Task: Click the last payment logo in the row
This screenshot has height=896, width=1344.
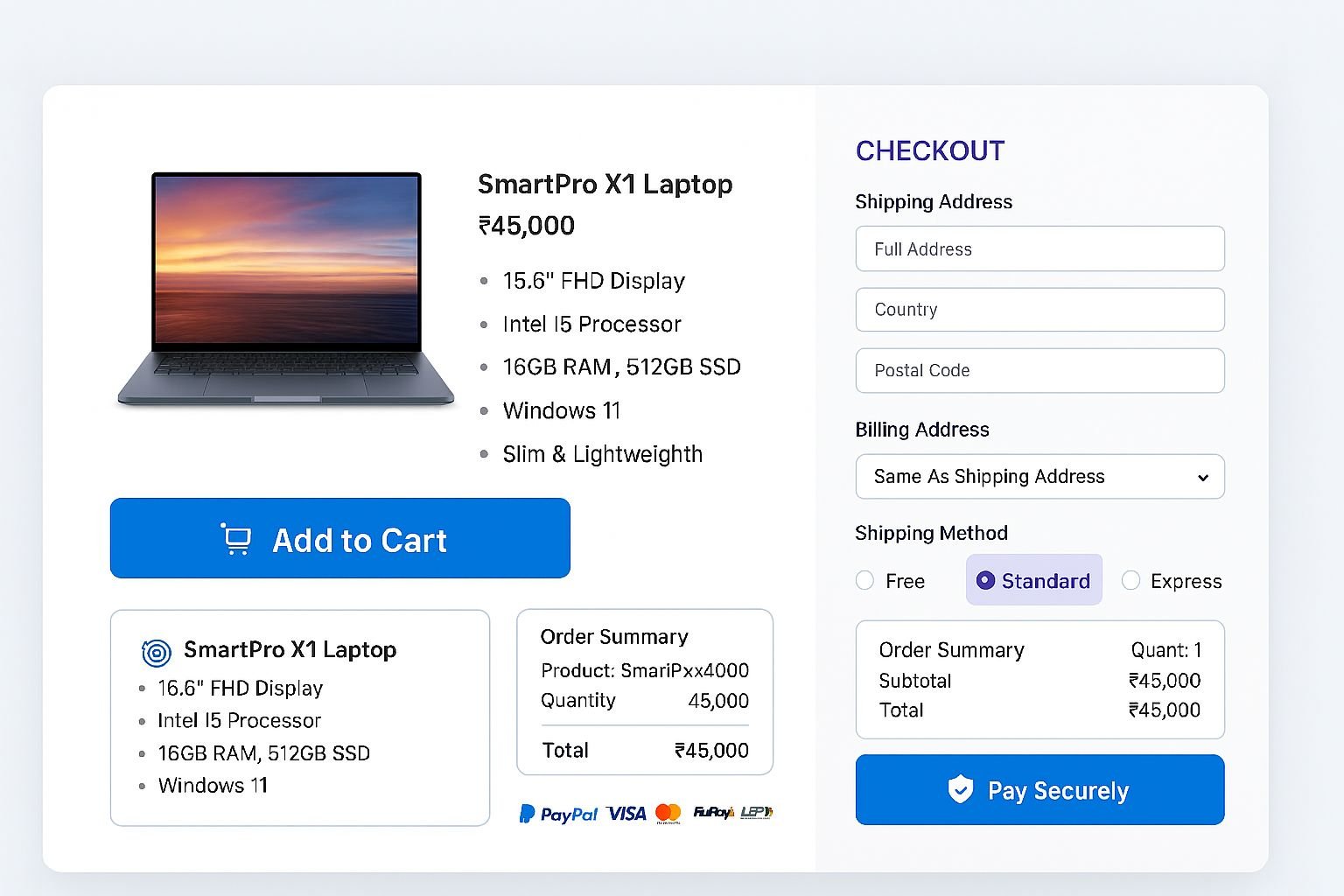Action: (756, 813)
